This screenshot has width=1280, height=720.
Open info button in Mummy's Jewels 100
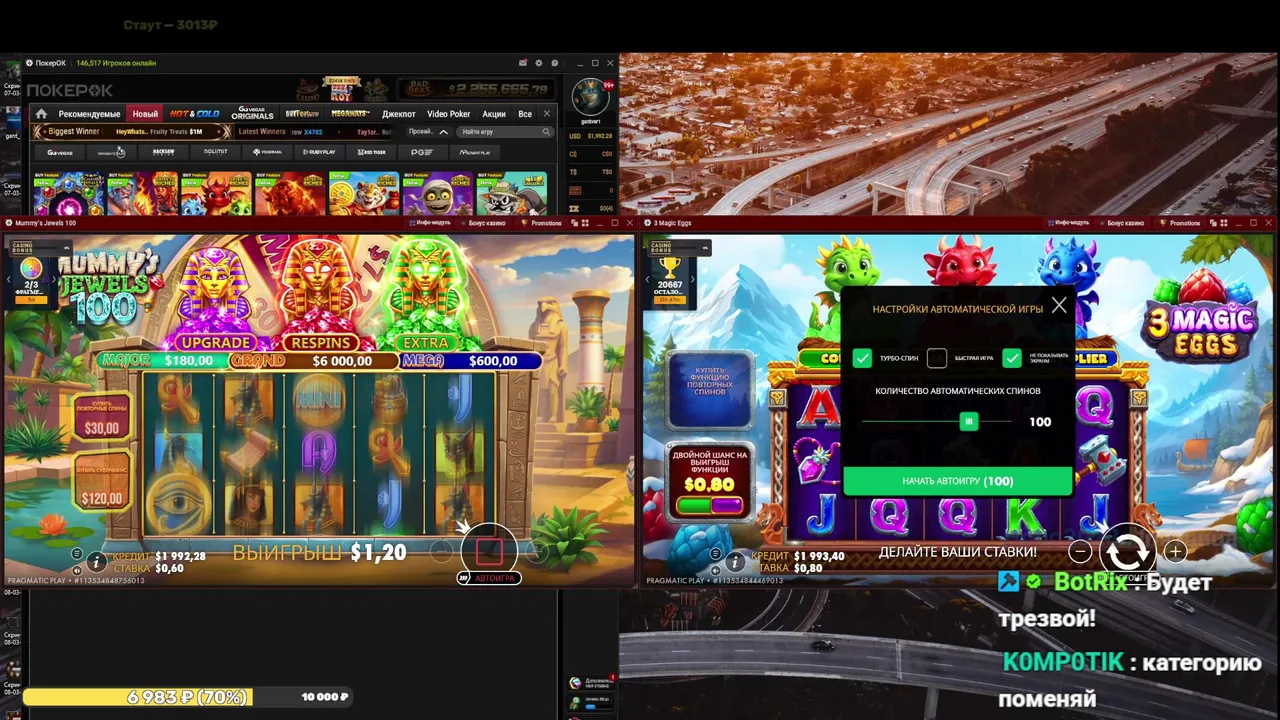[x=96, y=562]
